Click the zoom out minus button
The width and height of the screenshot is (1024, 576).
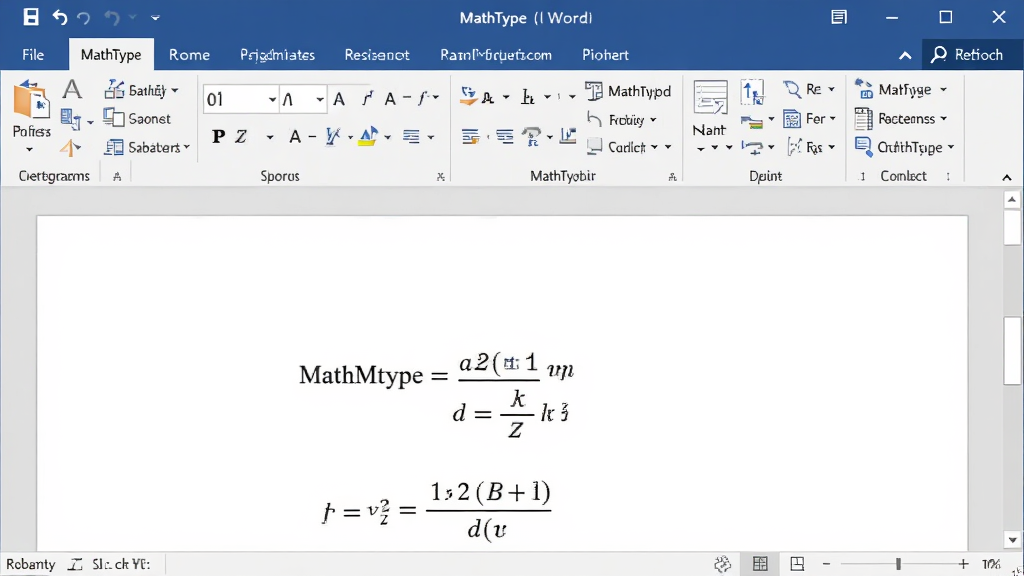pyautogui.click(x=826, y=564)
